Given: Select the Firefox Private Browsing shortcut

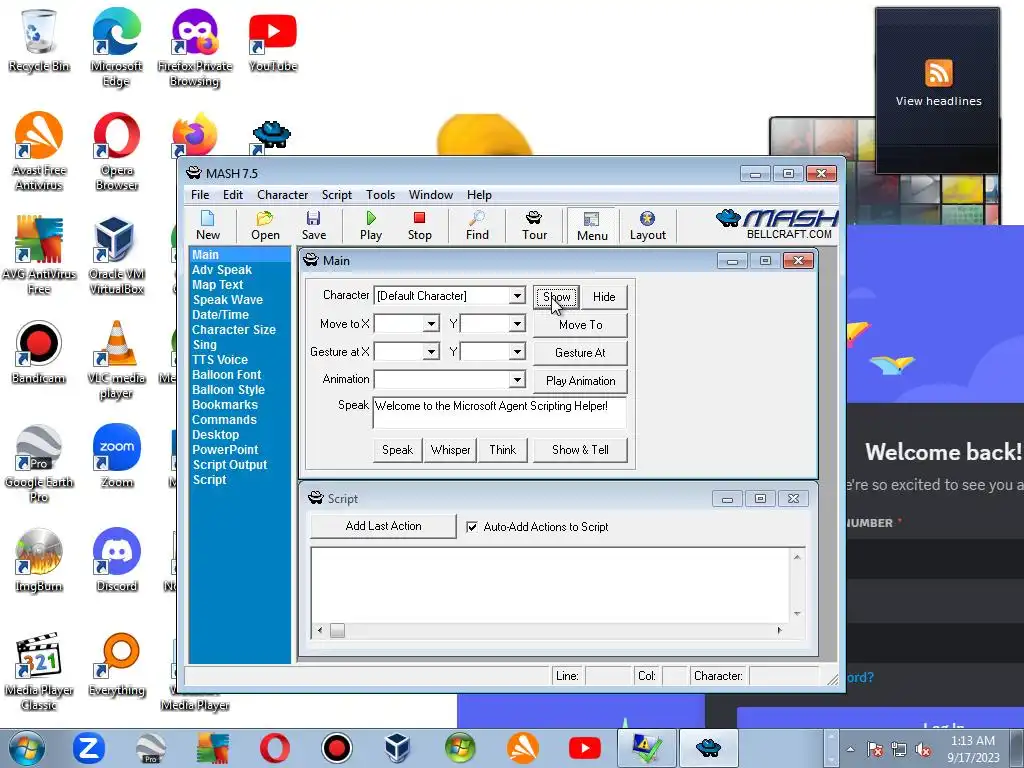Looking at the screenshot, I should pyautogui.click(x=195, y=47).
